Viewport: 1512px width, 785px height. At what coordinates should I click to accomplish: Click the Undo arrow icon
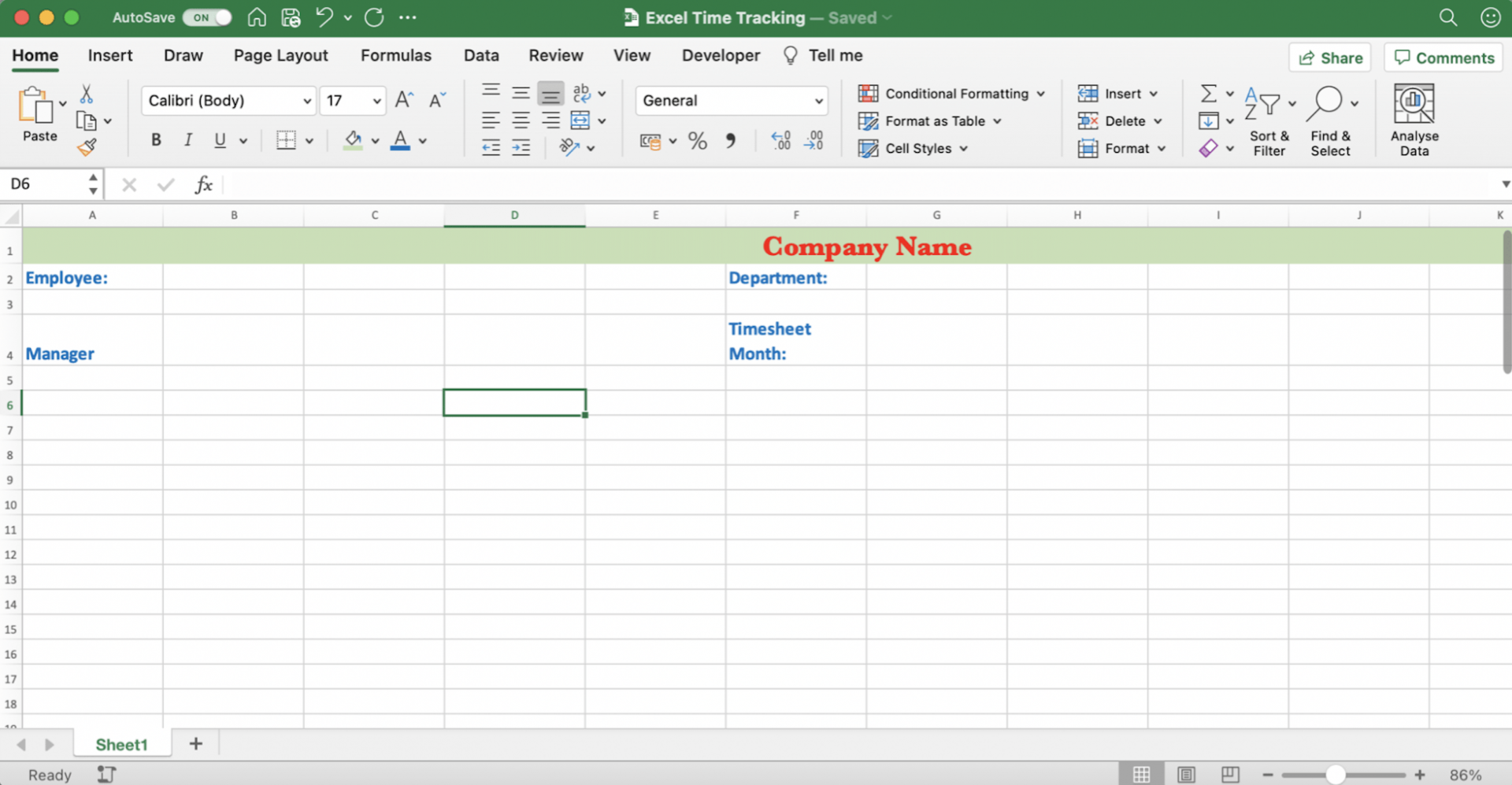(x=324, y=17)
